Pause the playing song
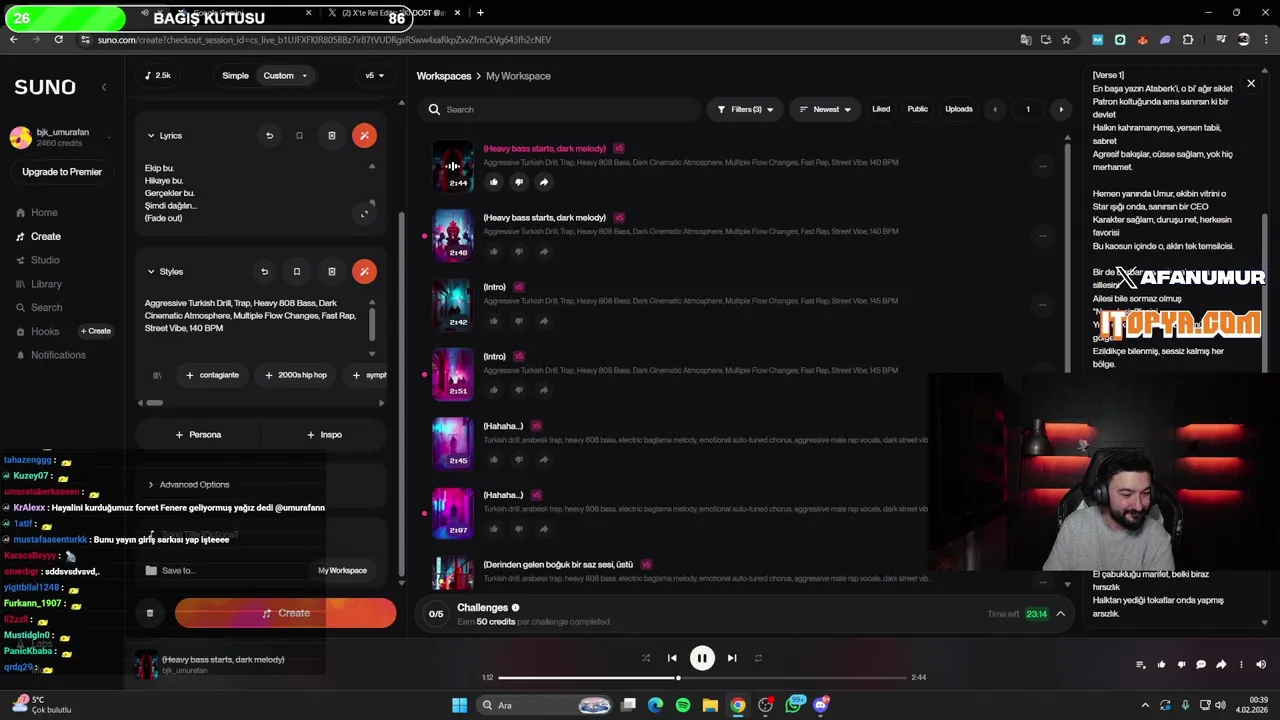The image size is (1280, 720). tap(702, 658)
